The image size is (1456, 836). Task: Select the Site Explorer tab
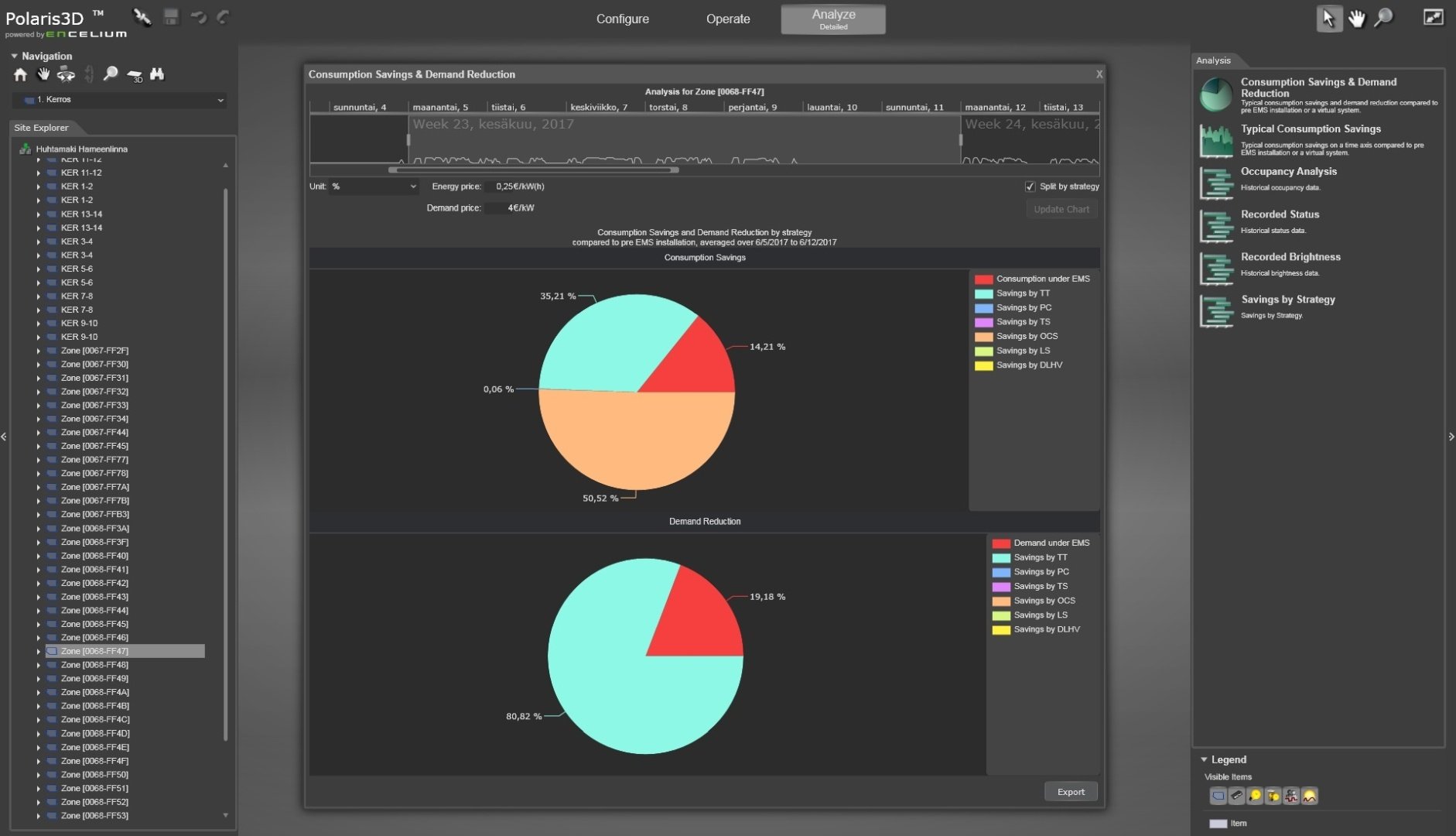tap(42, 128)
